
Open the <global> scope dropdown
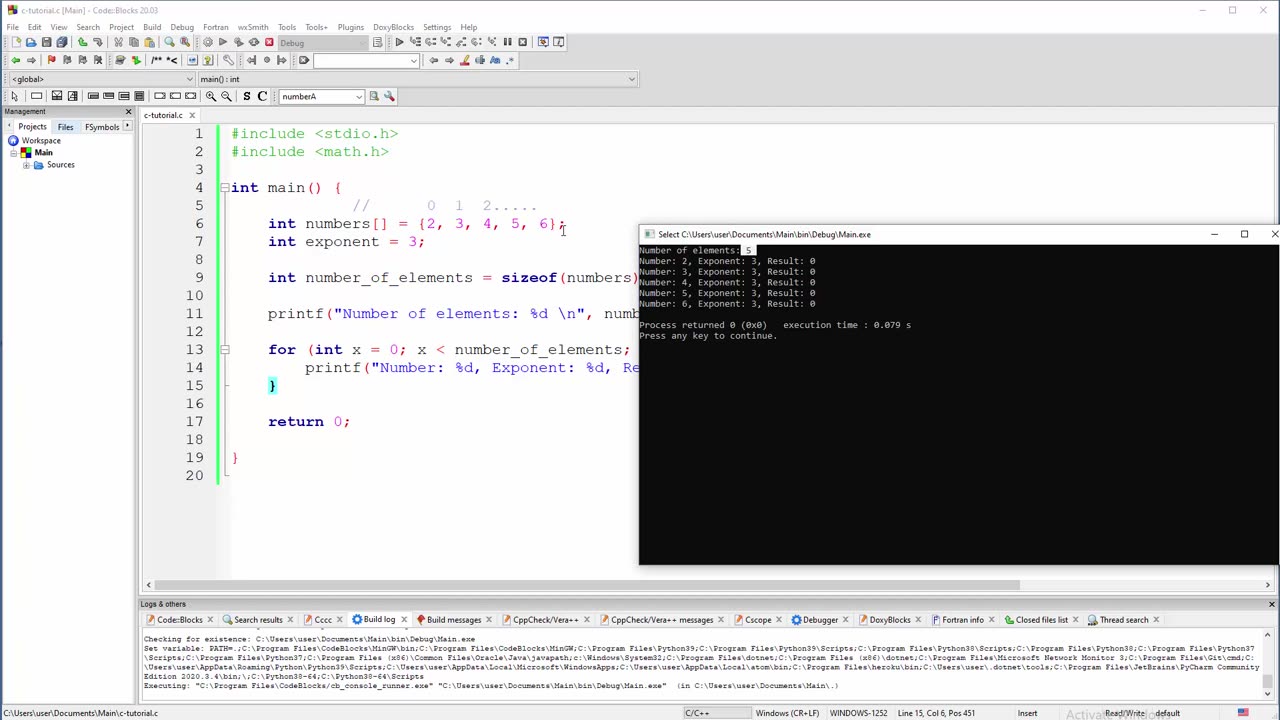[100, 79]
